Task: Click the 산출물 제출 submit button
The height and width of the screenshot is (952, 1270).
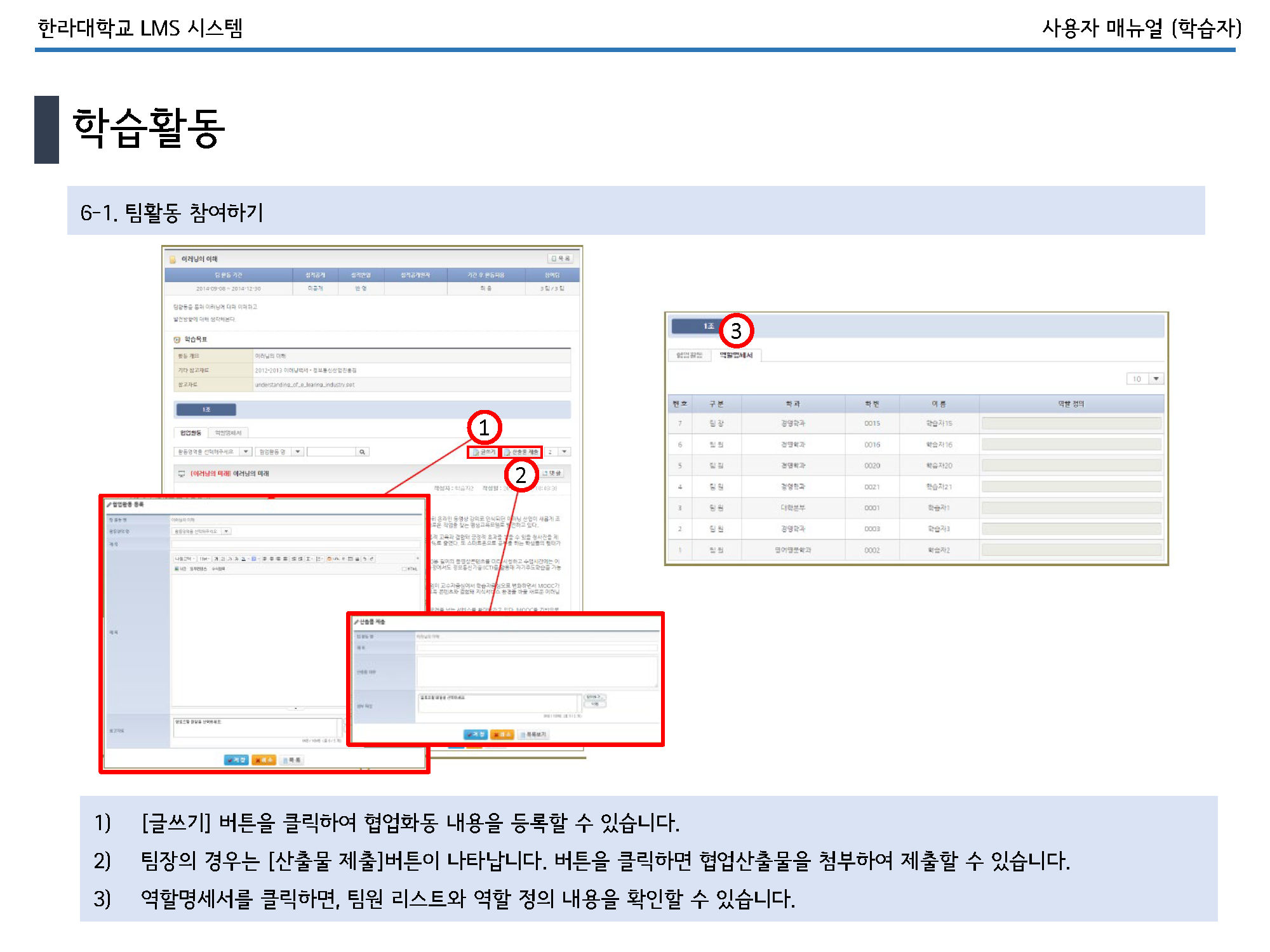Action: 522,452
